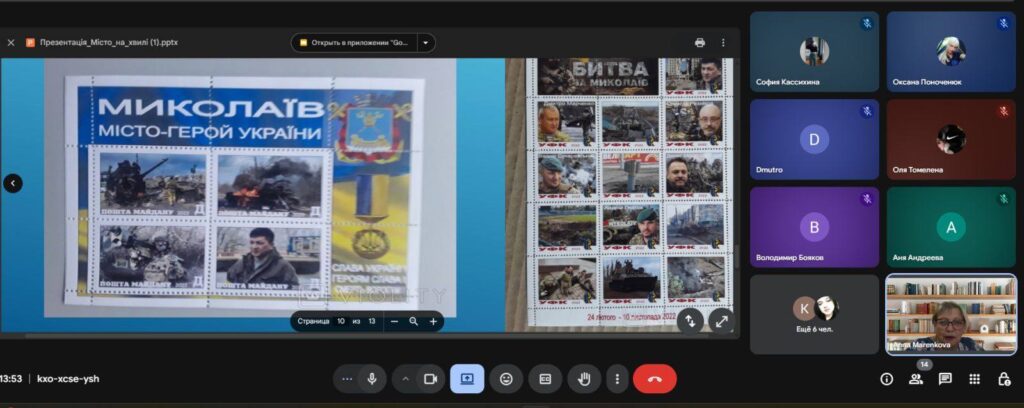Image resolution: width=1024 pixels, height=408 pixels.
Task: Close the presentation preview with X
Action: 10,42
